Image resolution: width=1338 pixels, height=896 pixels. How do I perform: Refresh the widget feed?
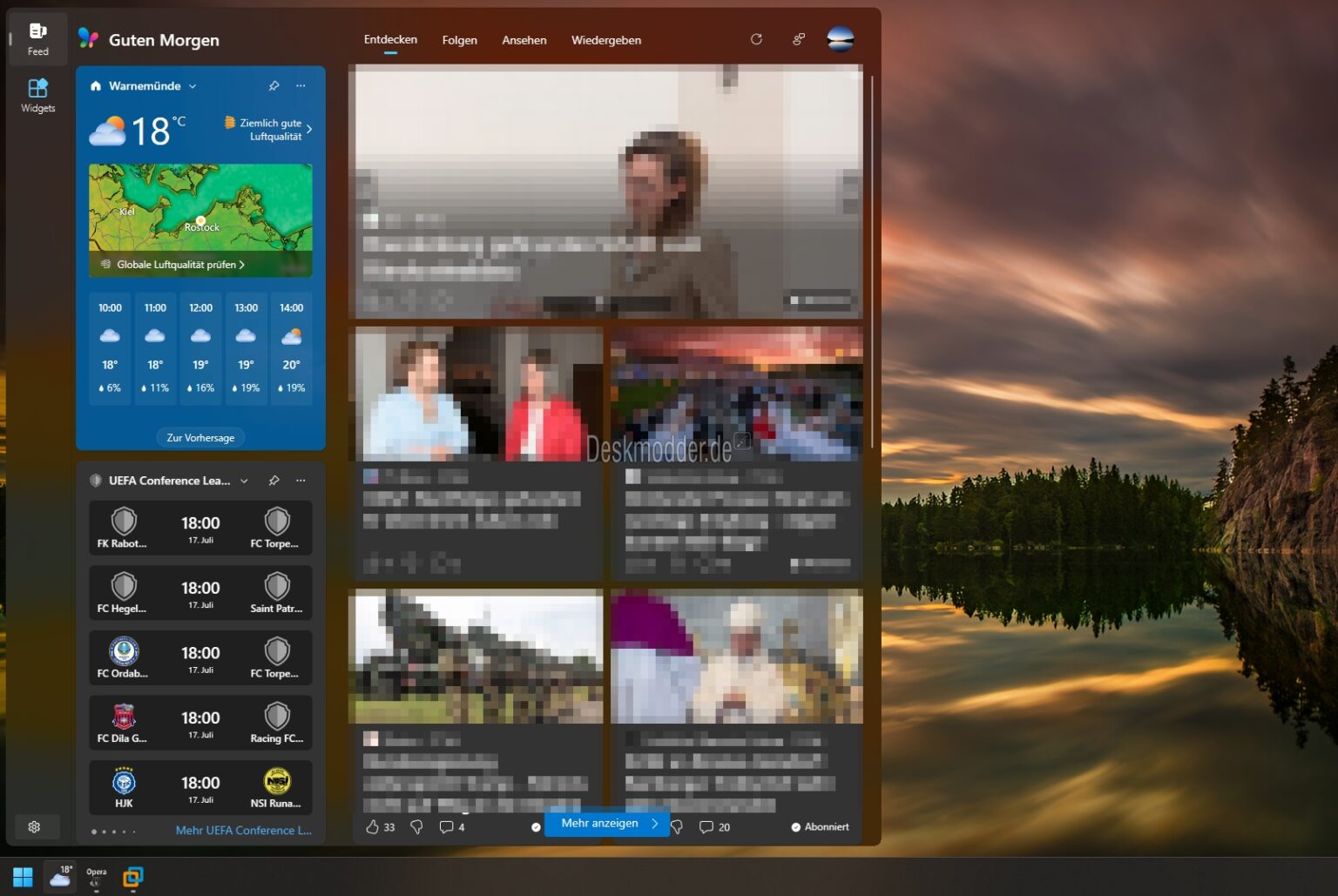[x=756, y=39]
